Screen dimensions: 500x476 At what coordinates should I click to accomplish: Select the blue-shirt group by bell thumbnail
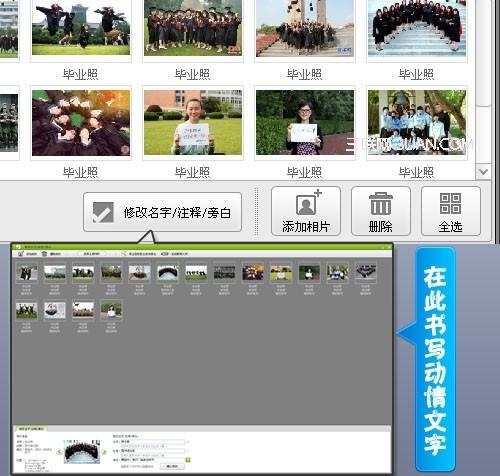[417, 123]
